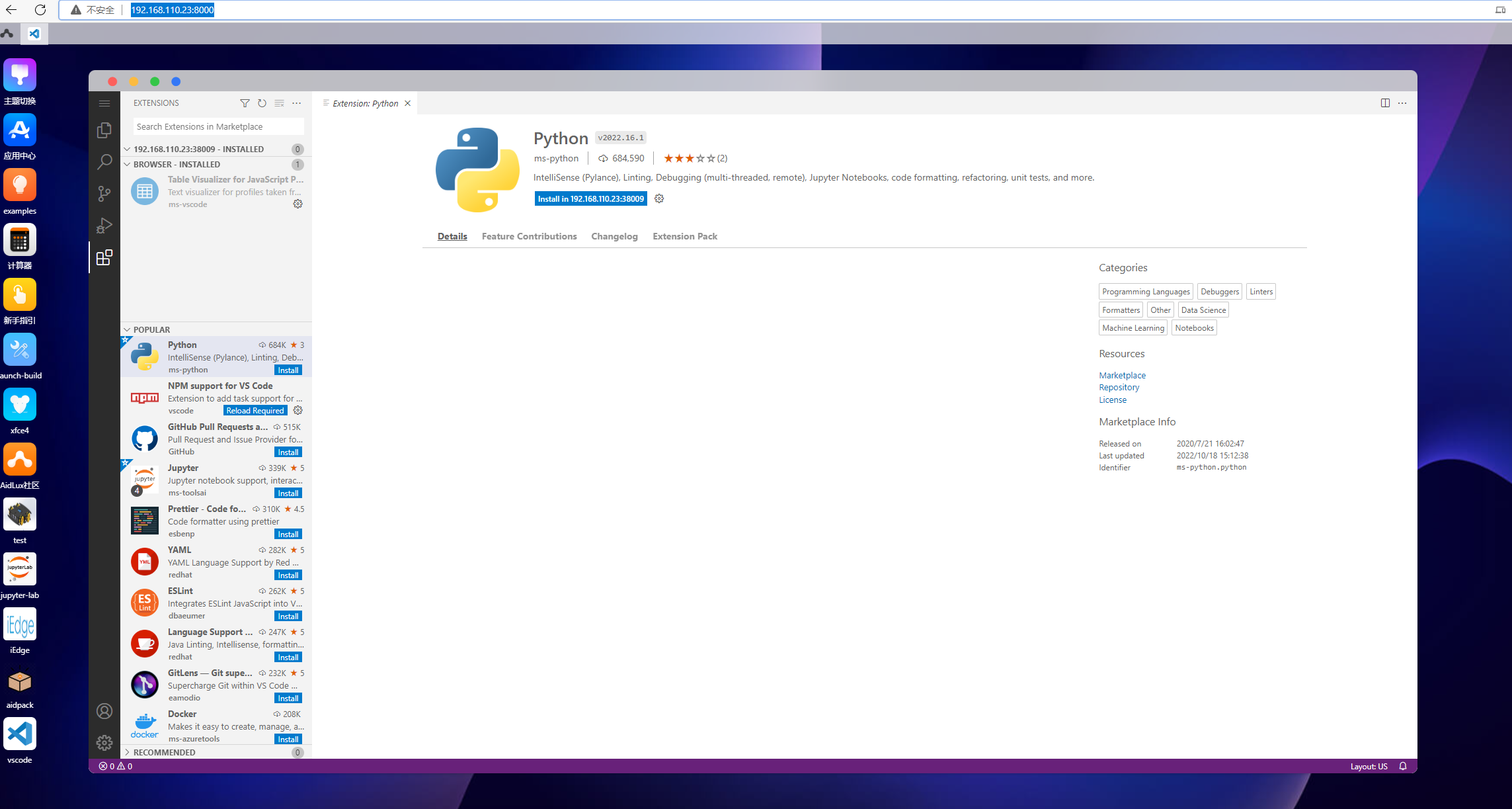Click the browser address bar URL
Image resolution: width=1512 pixels, height=809 pixels.
point(172,10)
